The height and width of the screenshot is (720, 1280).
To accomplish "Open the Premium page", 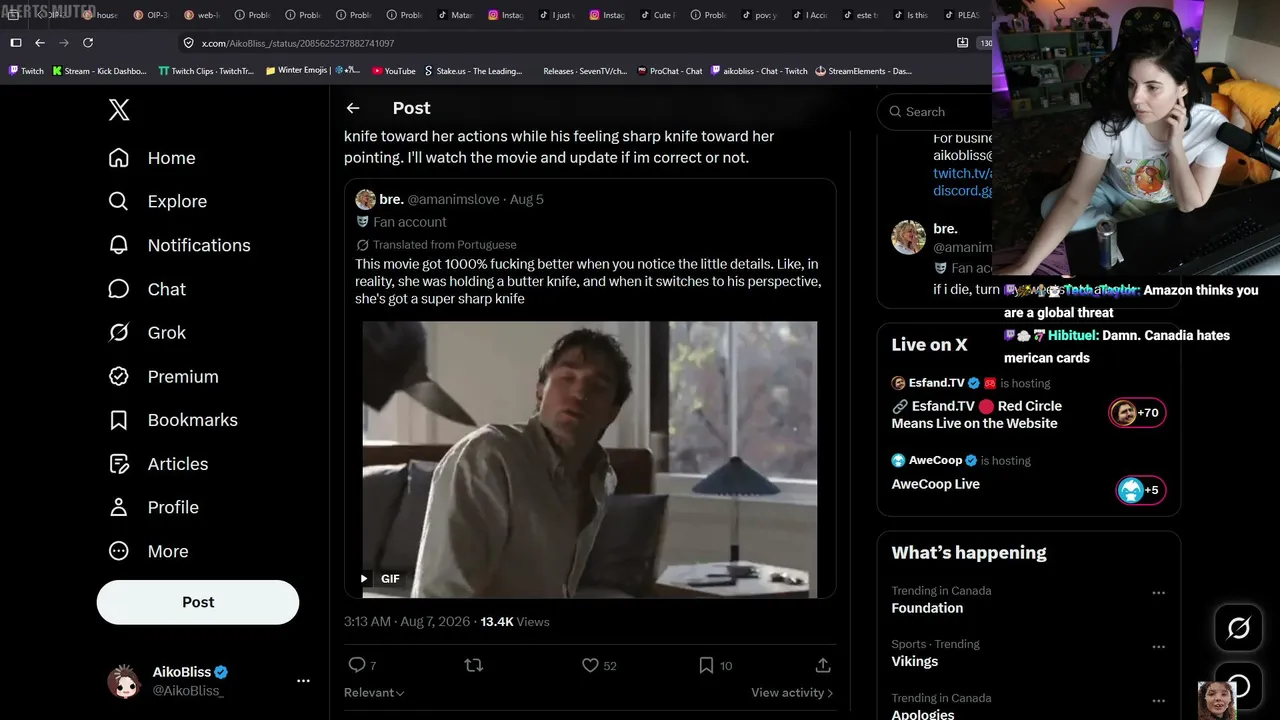I will click(x=163, y=377).
